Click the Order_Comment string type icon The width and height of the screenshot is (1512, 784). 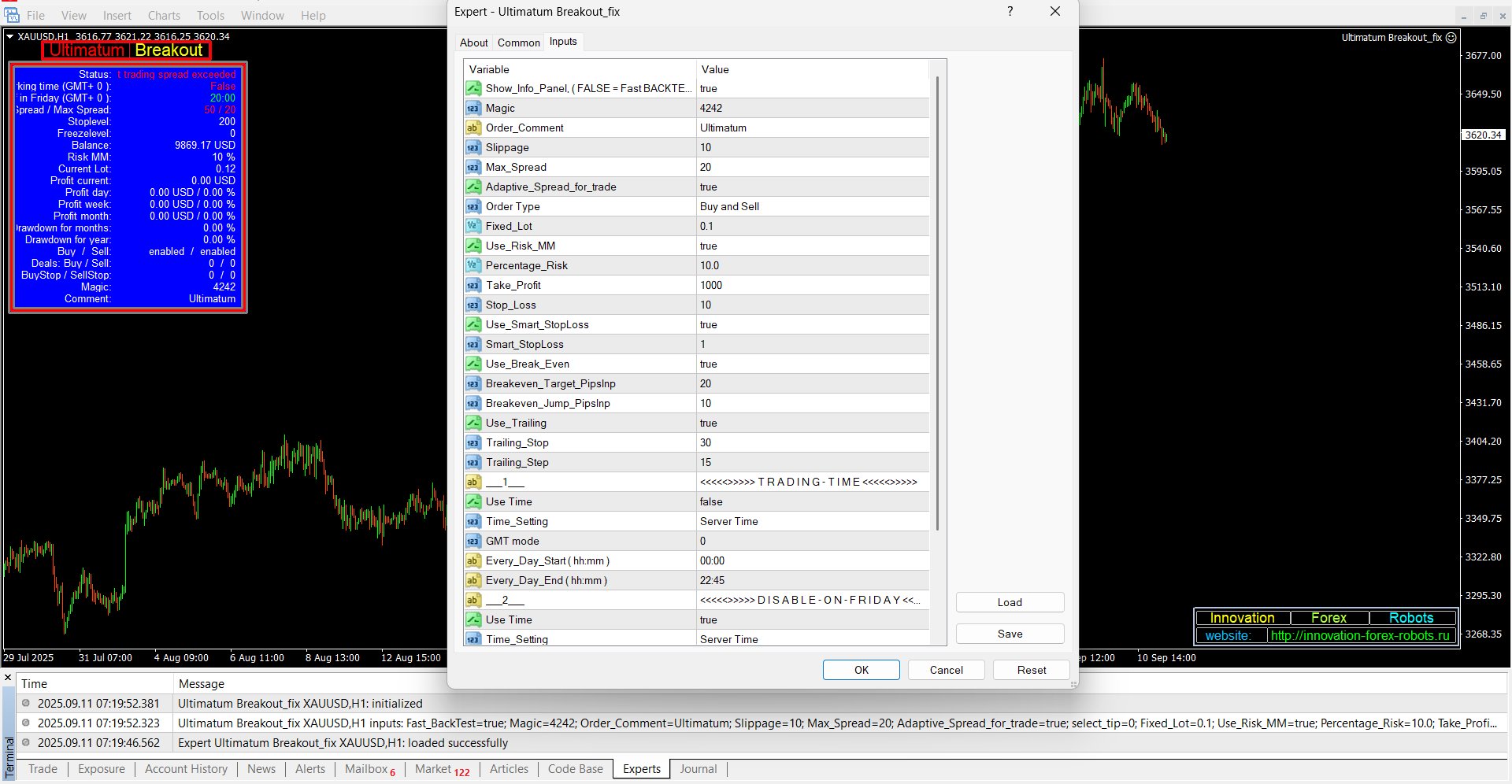(472, 128)
